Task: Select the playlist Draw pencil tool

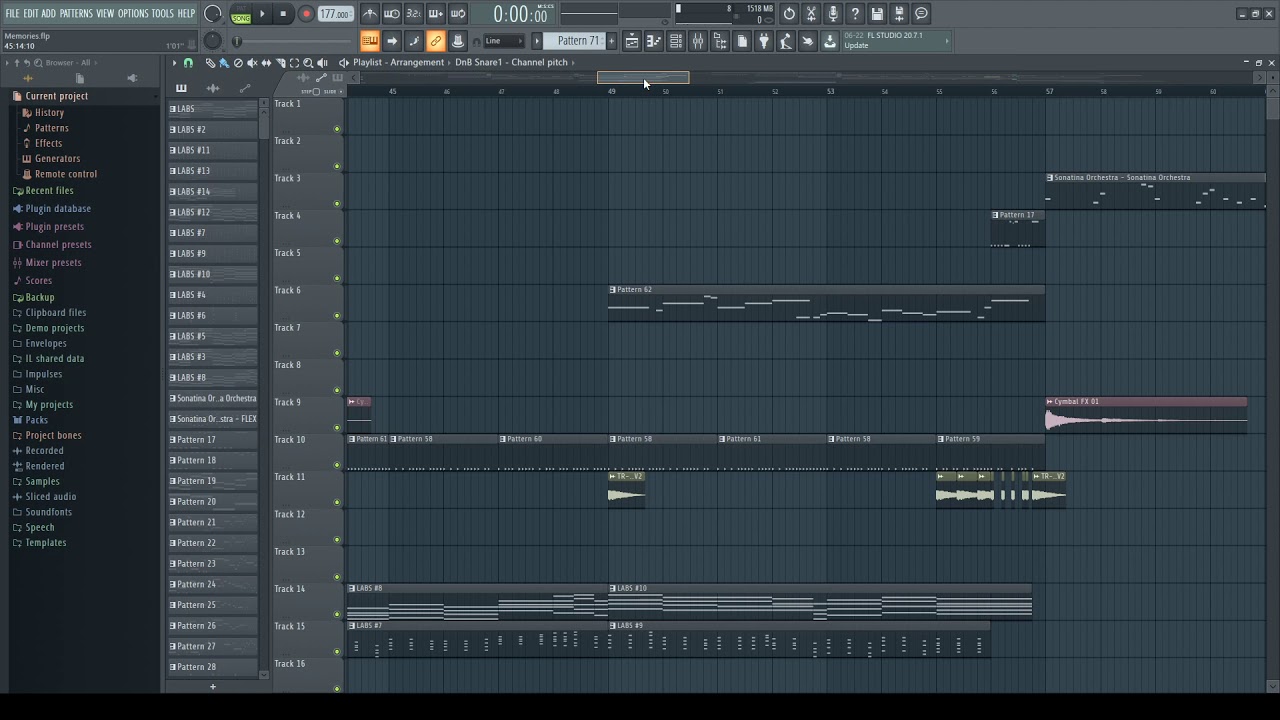Action: click(210, 63)
